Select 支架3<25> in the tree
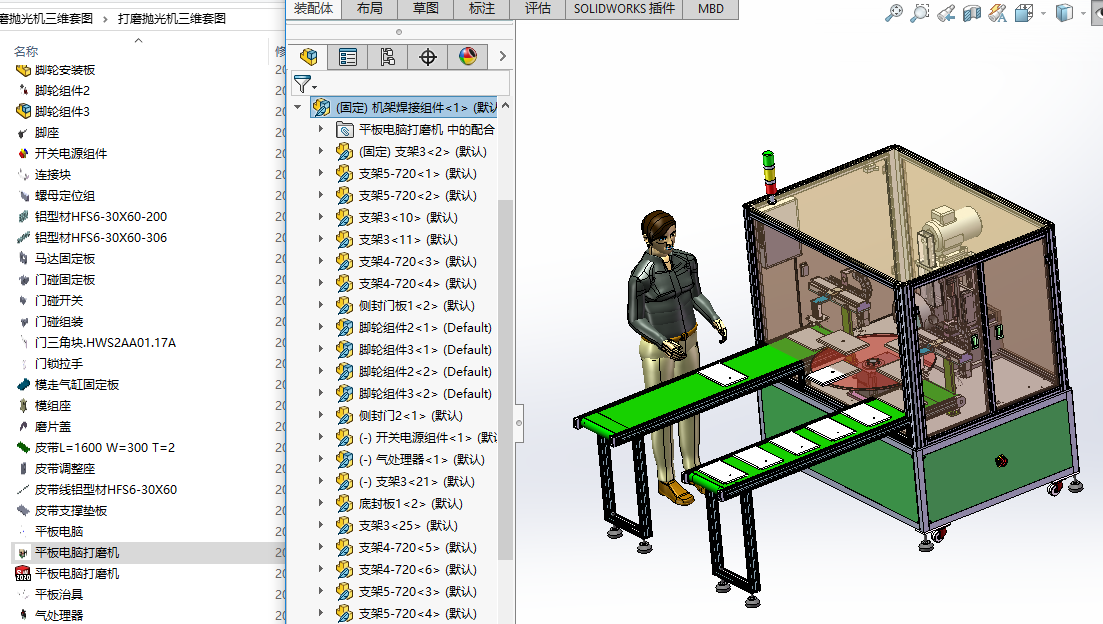Screen dimensions: 1103x624 (x=408, y=526)
